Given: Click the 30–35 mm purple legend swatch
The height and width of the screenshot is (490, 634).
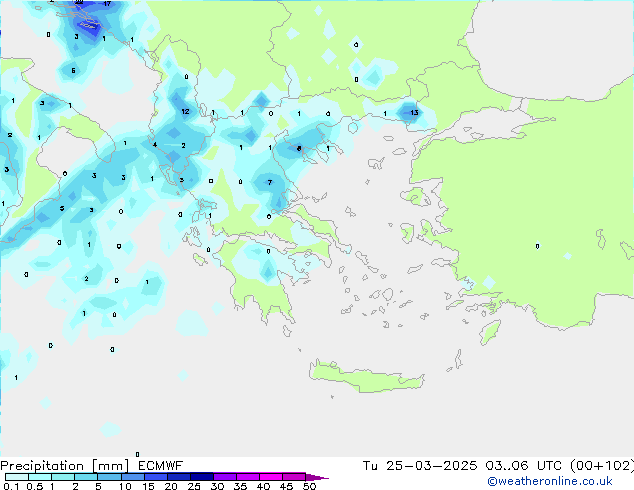Looking at the screenshot, I should click(x=224, y=477).
